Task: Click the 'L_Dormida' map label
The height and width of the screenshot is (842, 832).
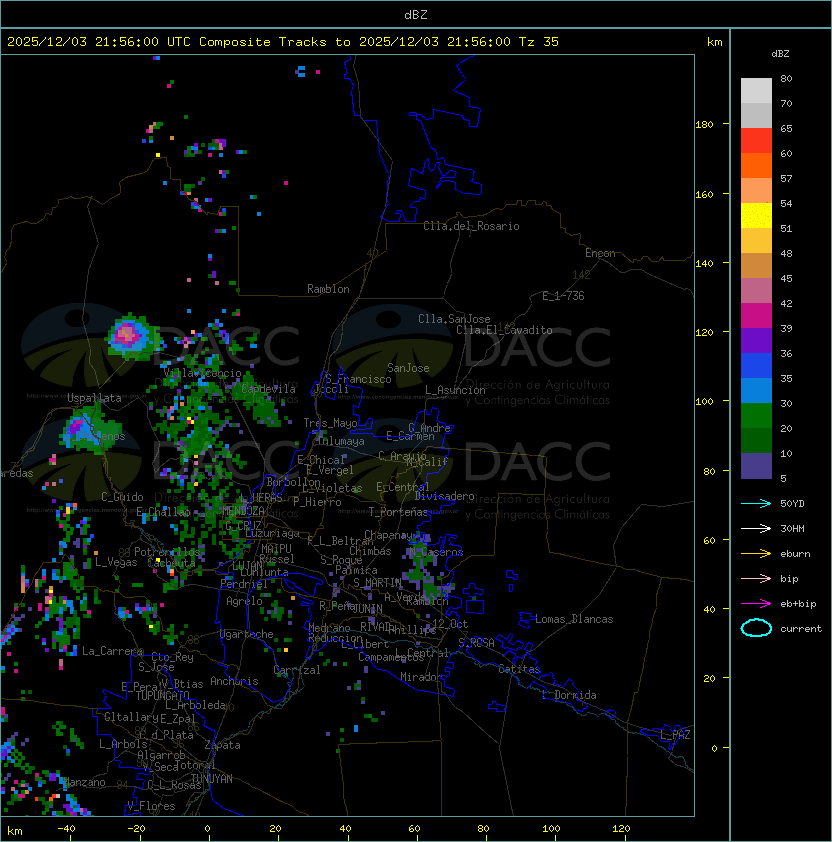Action: tap(569, 695)
